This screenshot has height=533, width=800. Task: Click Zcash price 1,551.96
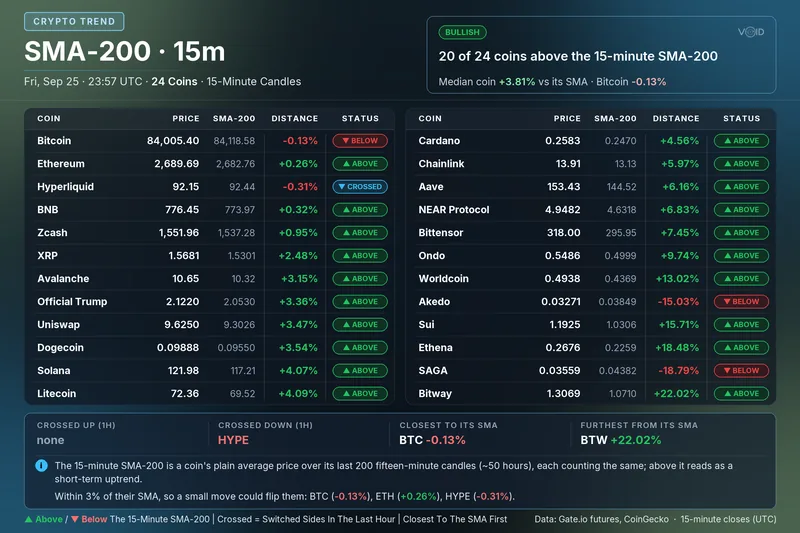179,233
